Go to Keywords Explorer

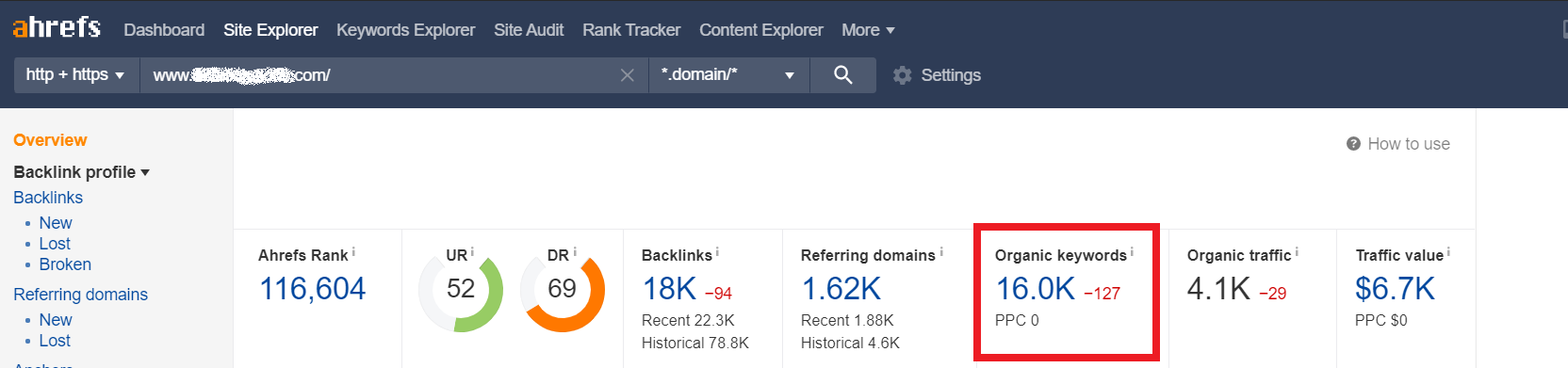point(405,30)
